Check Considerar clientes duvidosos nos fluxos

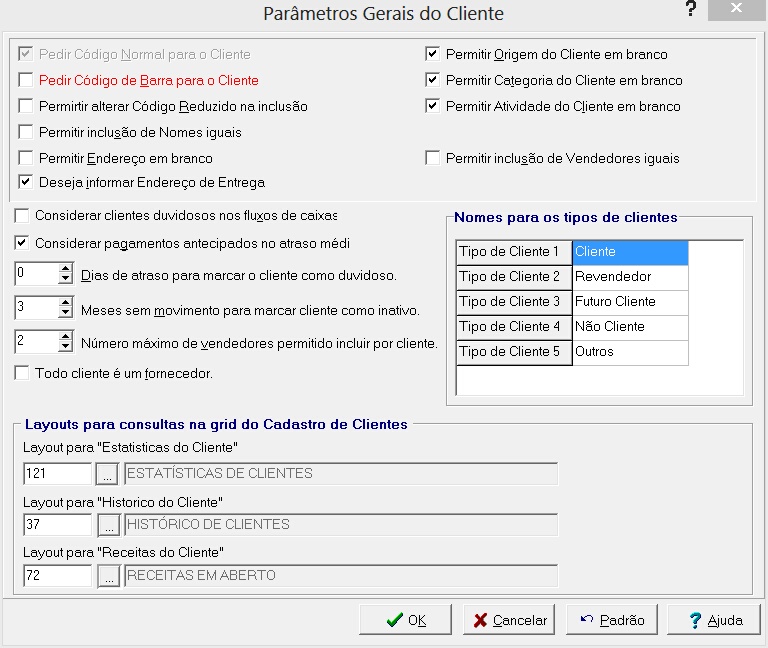22,215
